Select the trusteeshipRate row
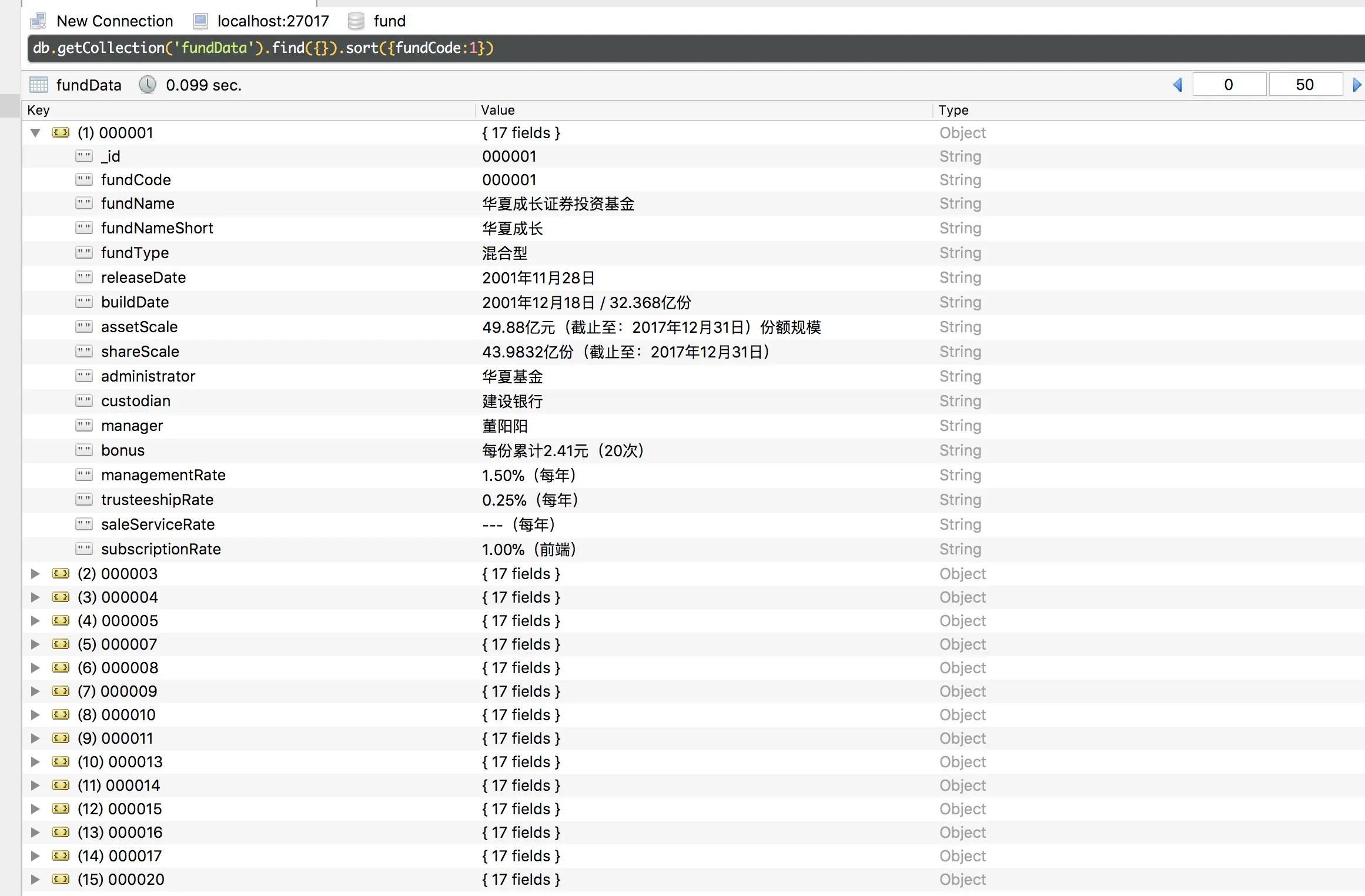1365x896 pixels. (x=694, y=500)
